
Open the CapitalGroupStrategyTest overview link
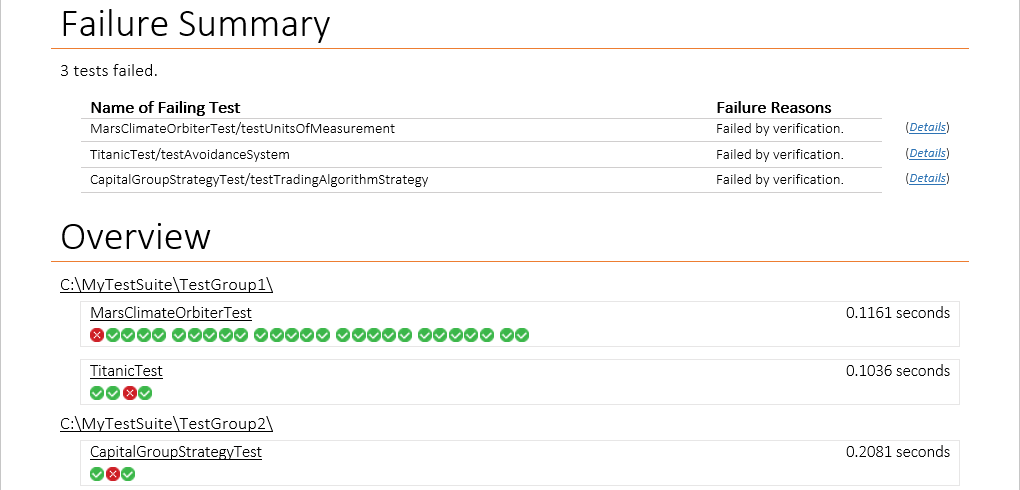(176, 452)
